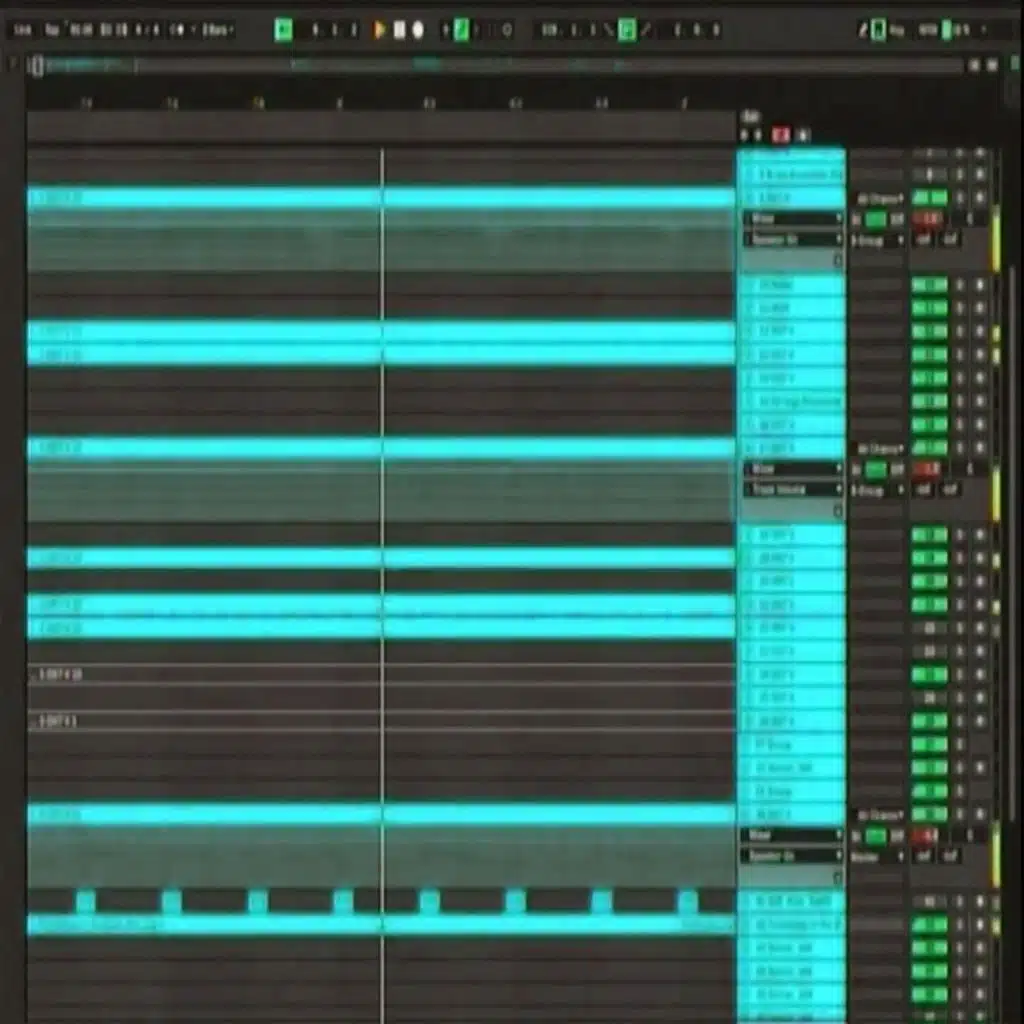Toggle the green Key Map button at top right
Image resolution: width=1024 pixels, height=1024 pixels.
pyautogui.click(x=878, y=30)
